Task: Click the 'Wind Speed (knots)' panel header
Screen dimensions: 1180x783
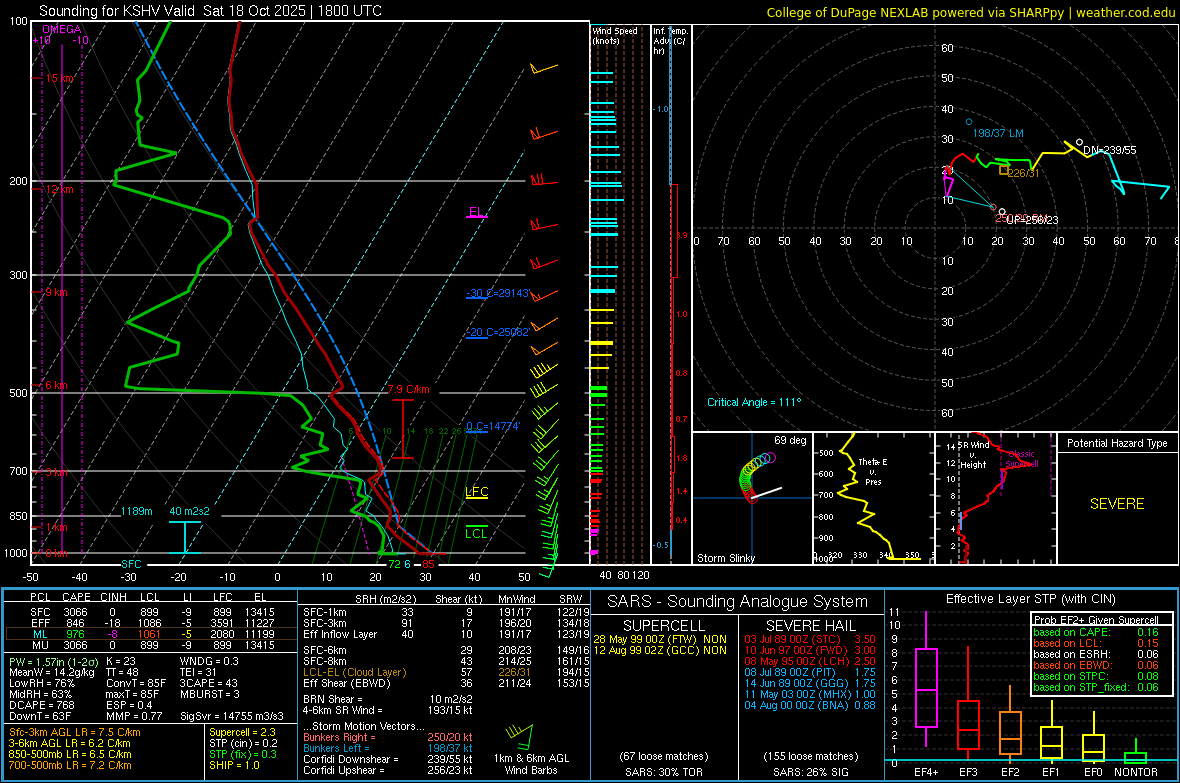Action: tap(614, 35)
